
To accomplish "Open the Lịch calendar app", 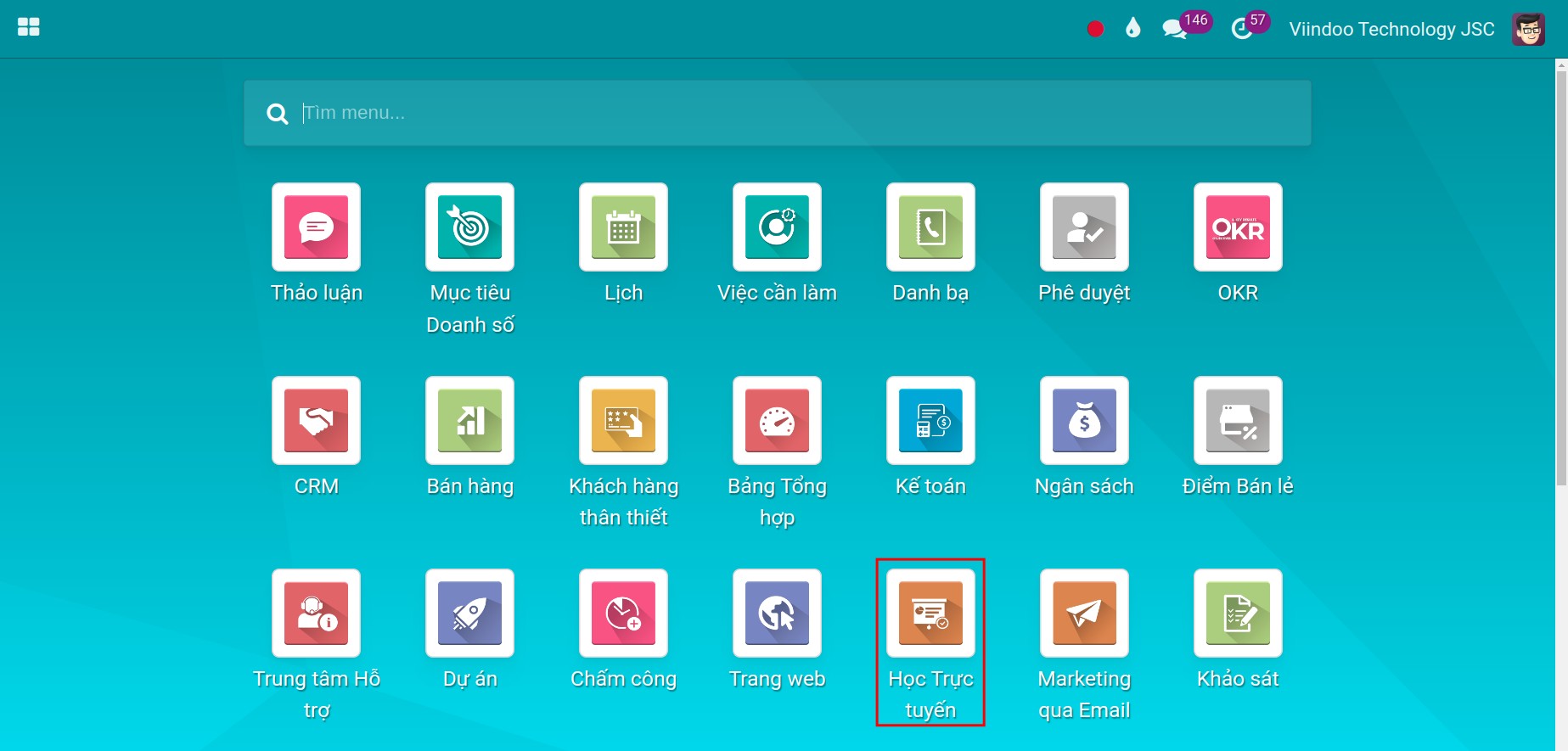I will [623, 227].
